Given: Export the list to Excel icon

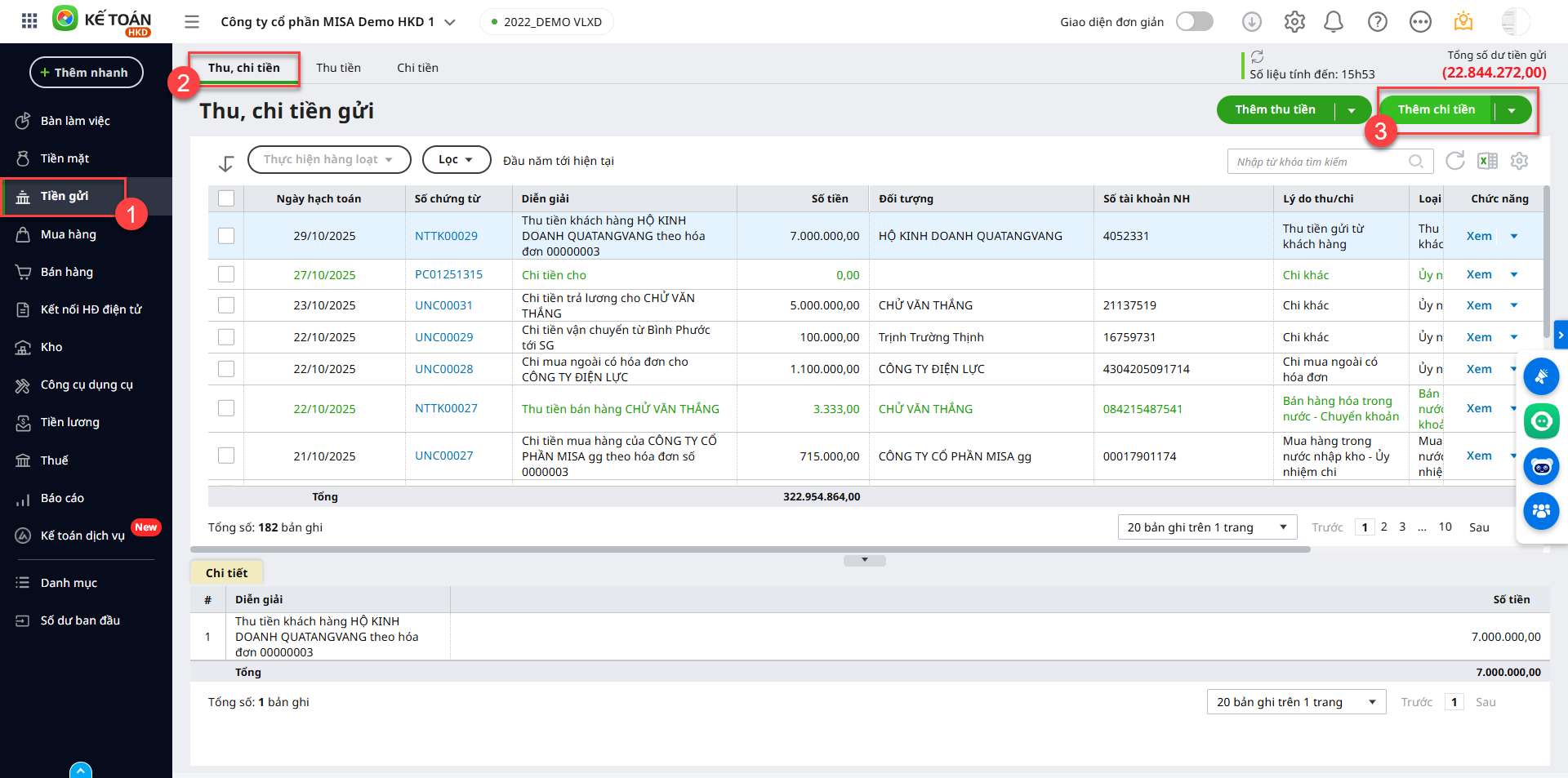Looking at the screenshot, I should 1487,161.
